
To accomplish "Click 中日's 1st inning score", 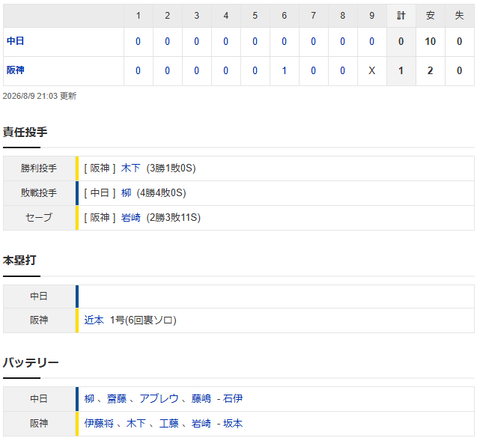I will [138, 41].
